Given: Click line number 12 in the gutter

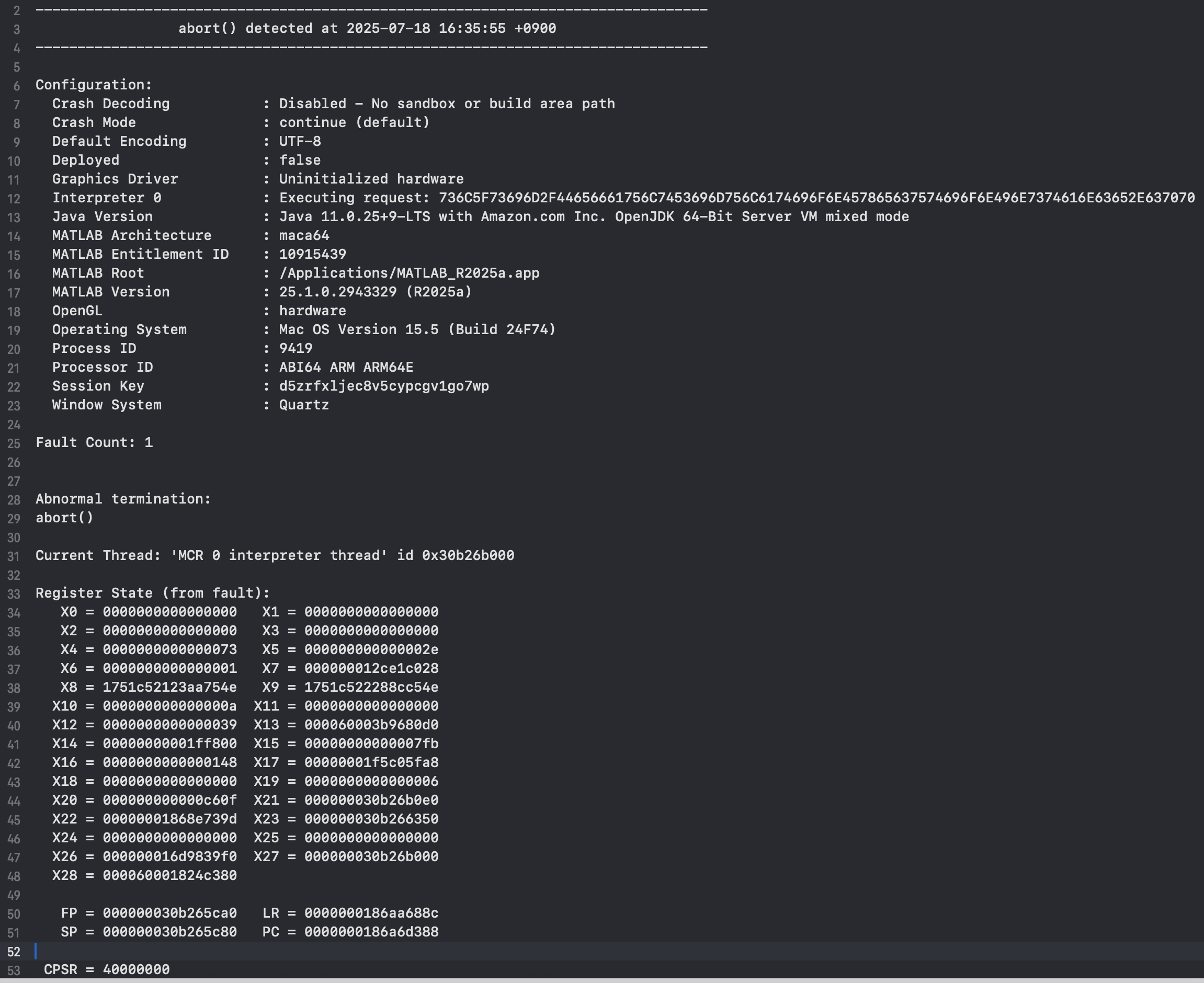Looking at the screenshot, I should (x=14, y=199).
